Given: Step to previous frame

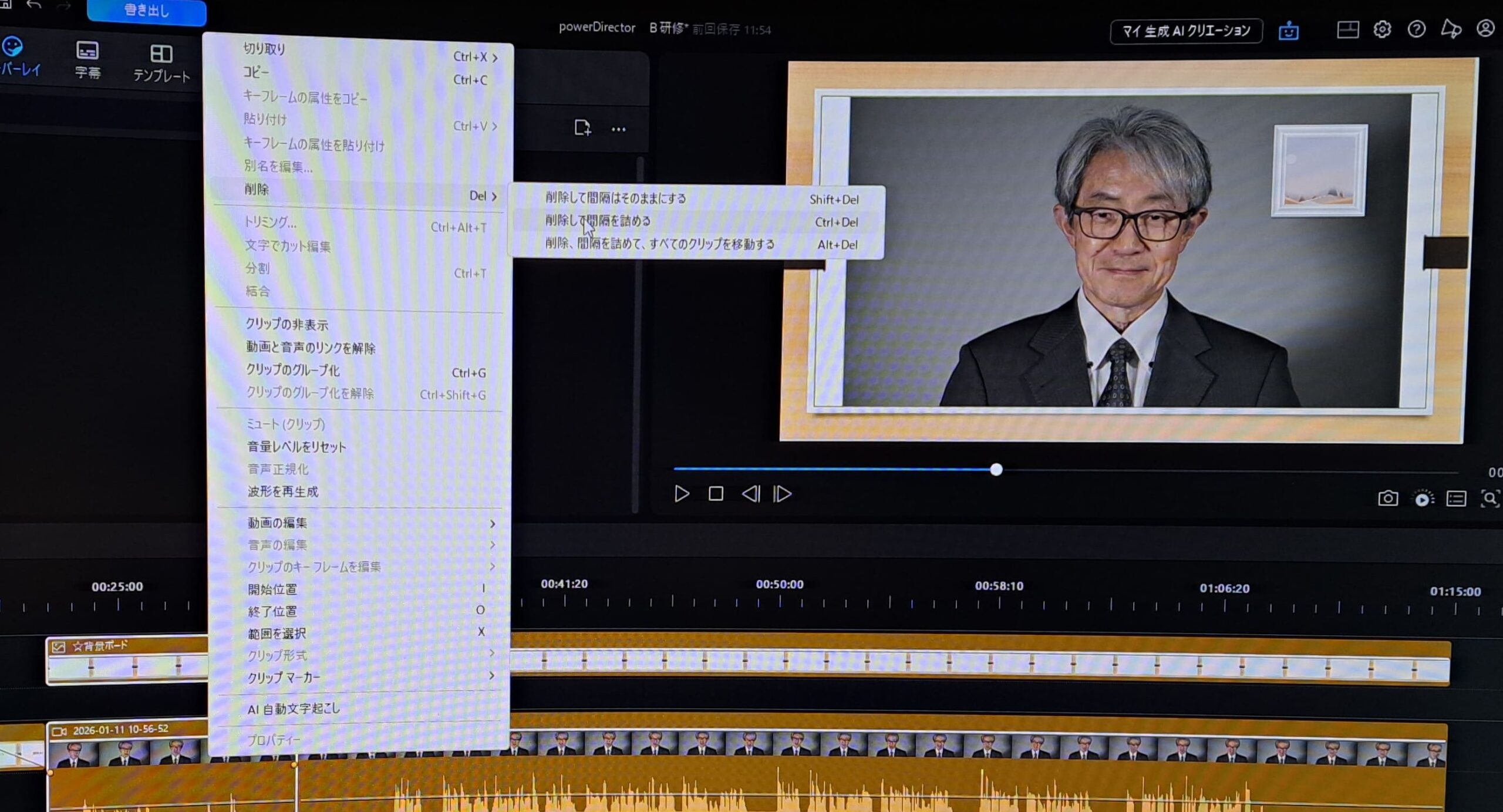Looking at the screenshot, I should 750,494.
